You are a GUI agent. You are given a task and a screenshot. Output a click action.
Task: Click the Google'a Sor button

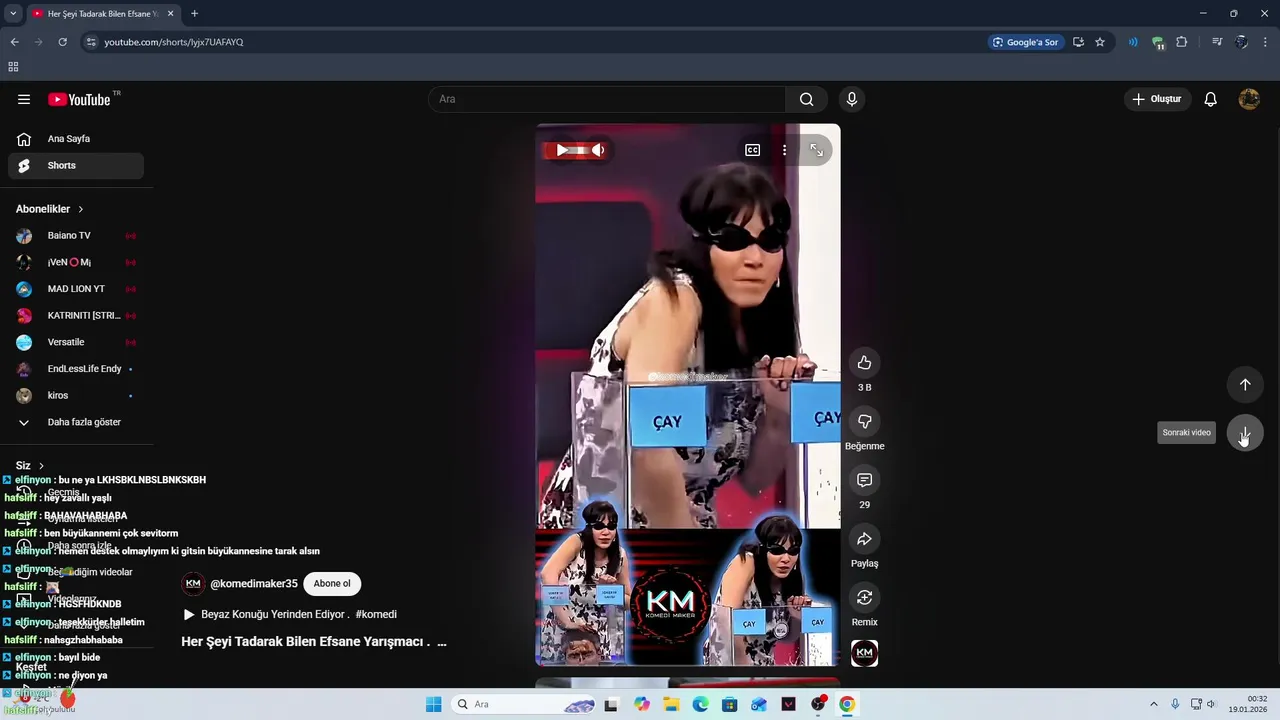pyautogui.click(x=1024, y=42)
